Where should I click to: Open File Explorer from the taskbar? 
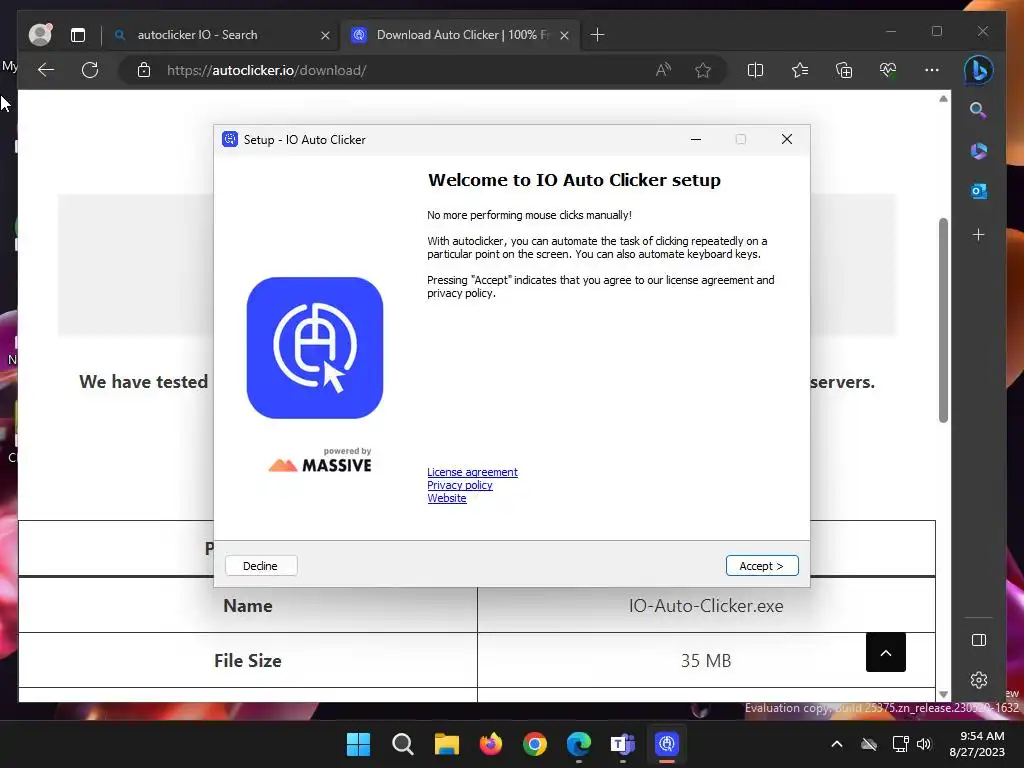point(447,744)
